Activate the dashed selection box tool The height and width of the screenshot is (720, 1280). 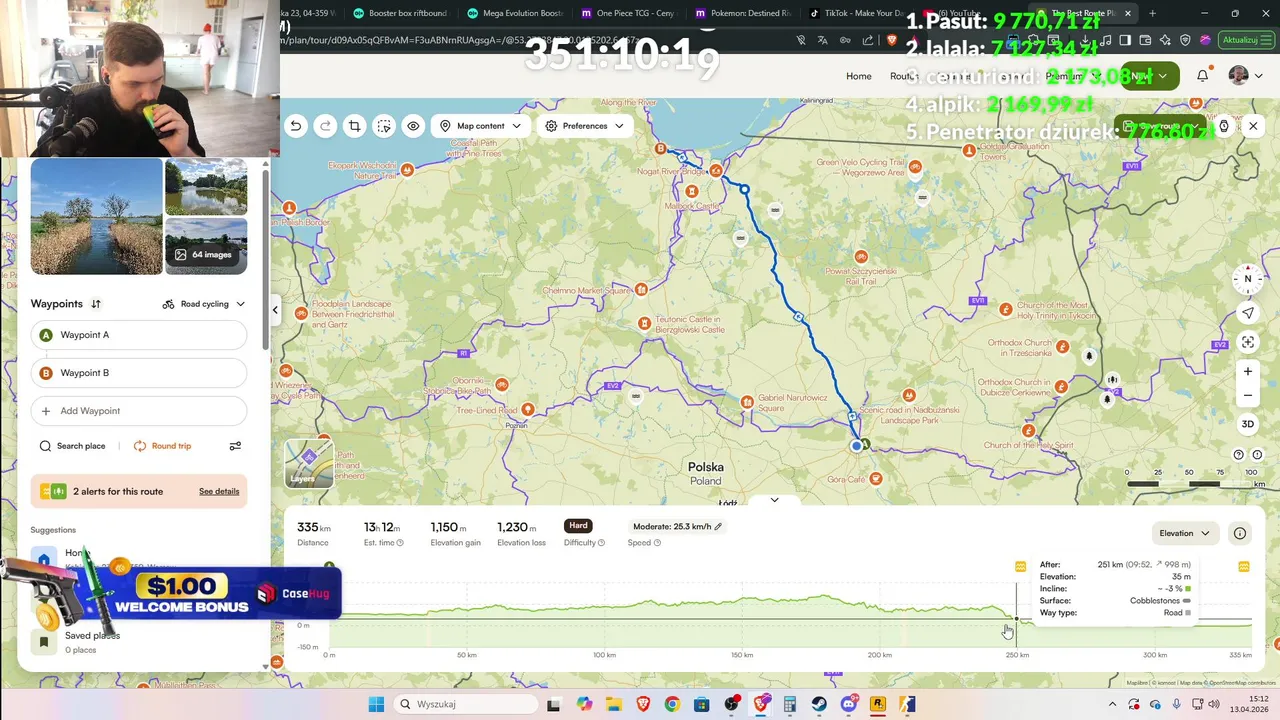(x=384, y=126)
